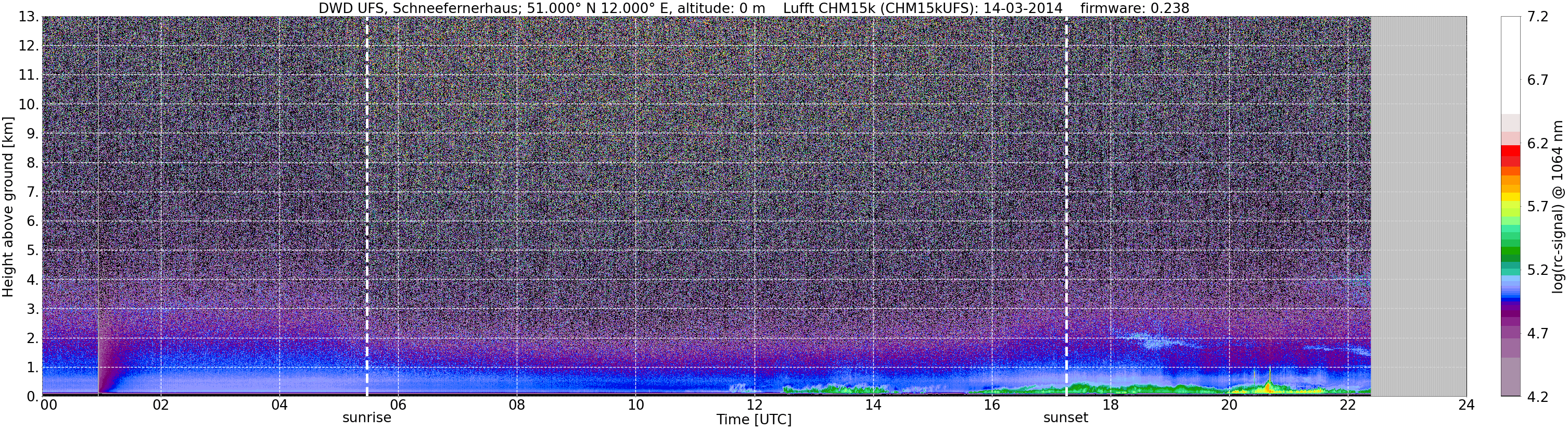Screen dimensions: 1568x430
Task: Click the '3.' tick on the height axis
Action: (32, 309)
